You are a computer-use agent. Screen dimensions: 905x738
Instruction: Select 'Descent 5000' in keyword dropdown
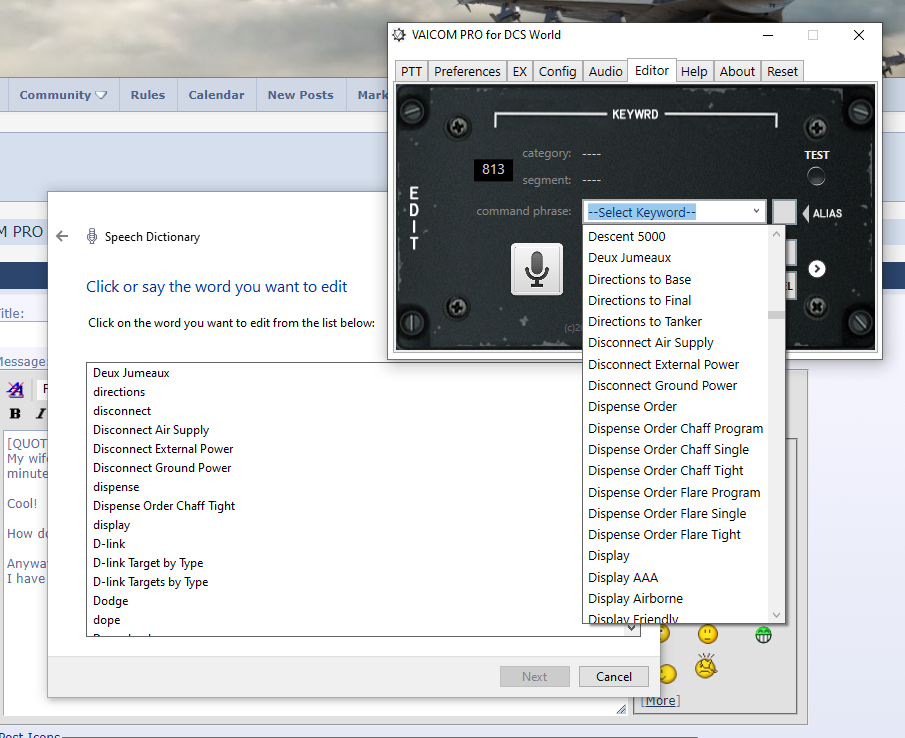676,237
